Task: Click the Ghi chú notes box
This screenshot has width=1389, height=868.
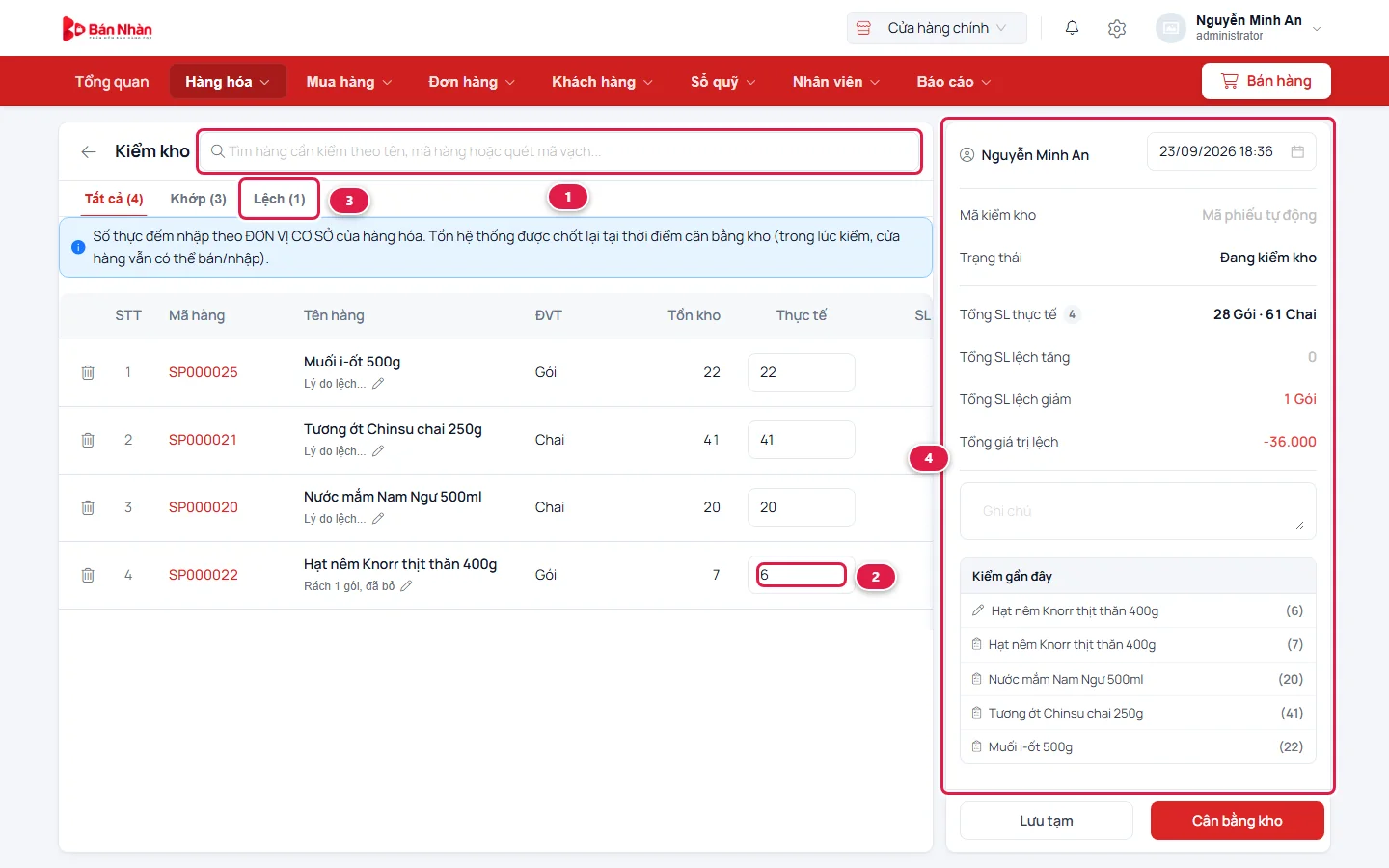Action: pyautogui.click(x=1138, y=511)
